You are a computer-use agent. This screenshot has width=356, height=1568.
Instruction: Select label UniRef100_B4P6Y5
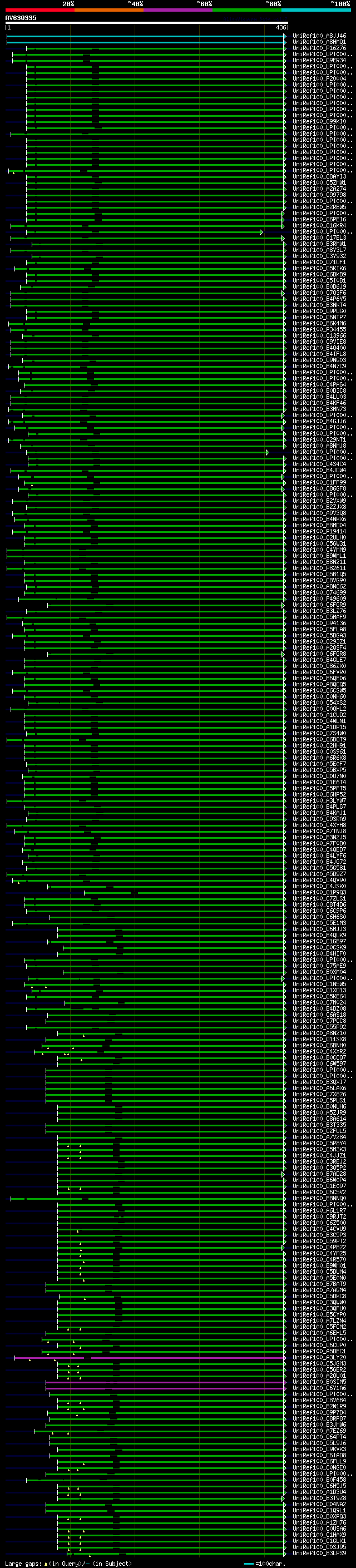319,299
